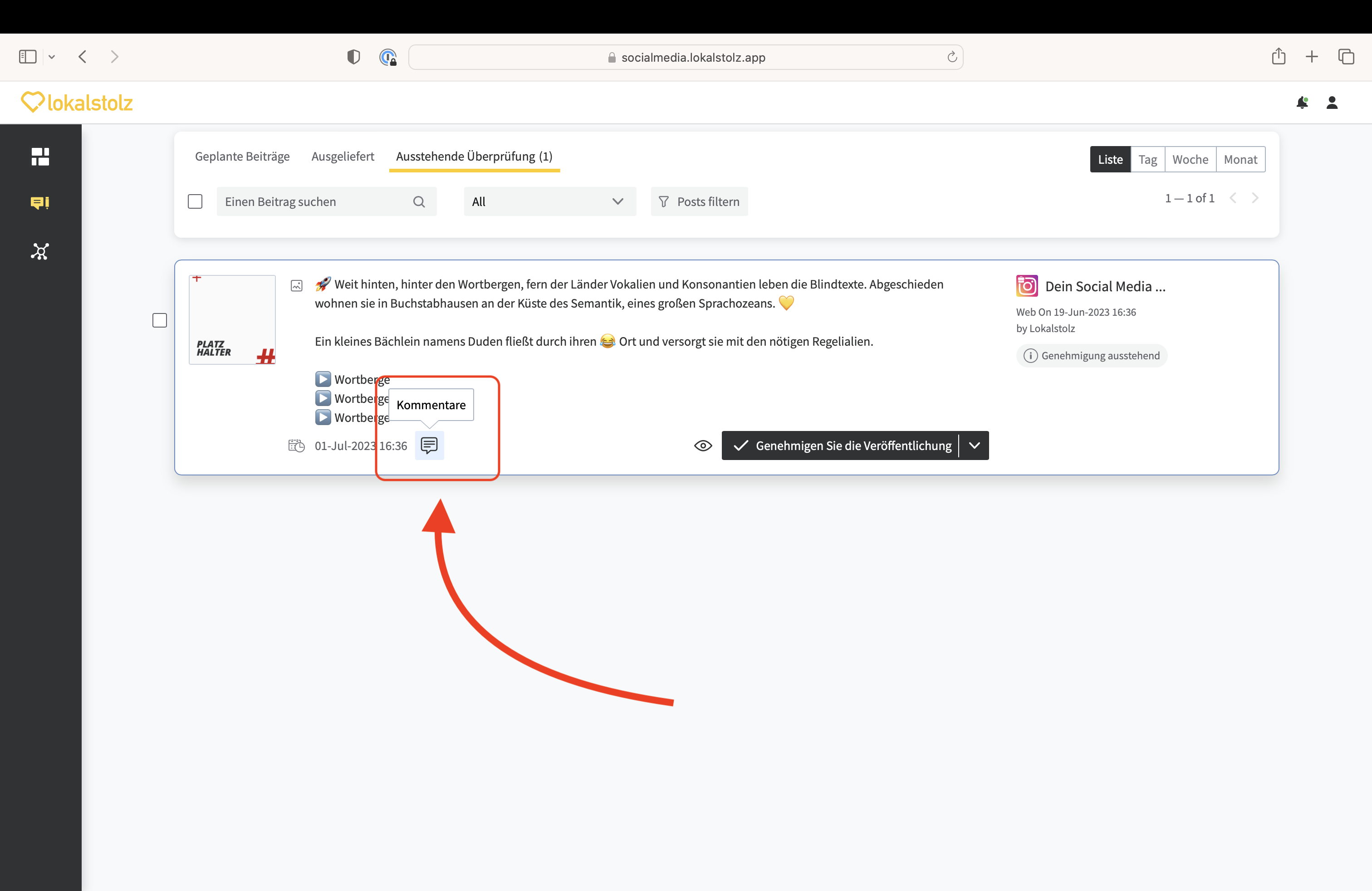
Task: Click the eye preview icon
Action: coord(703,445)
